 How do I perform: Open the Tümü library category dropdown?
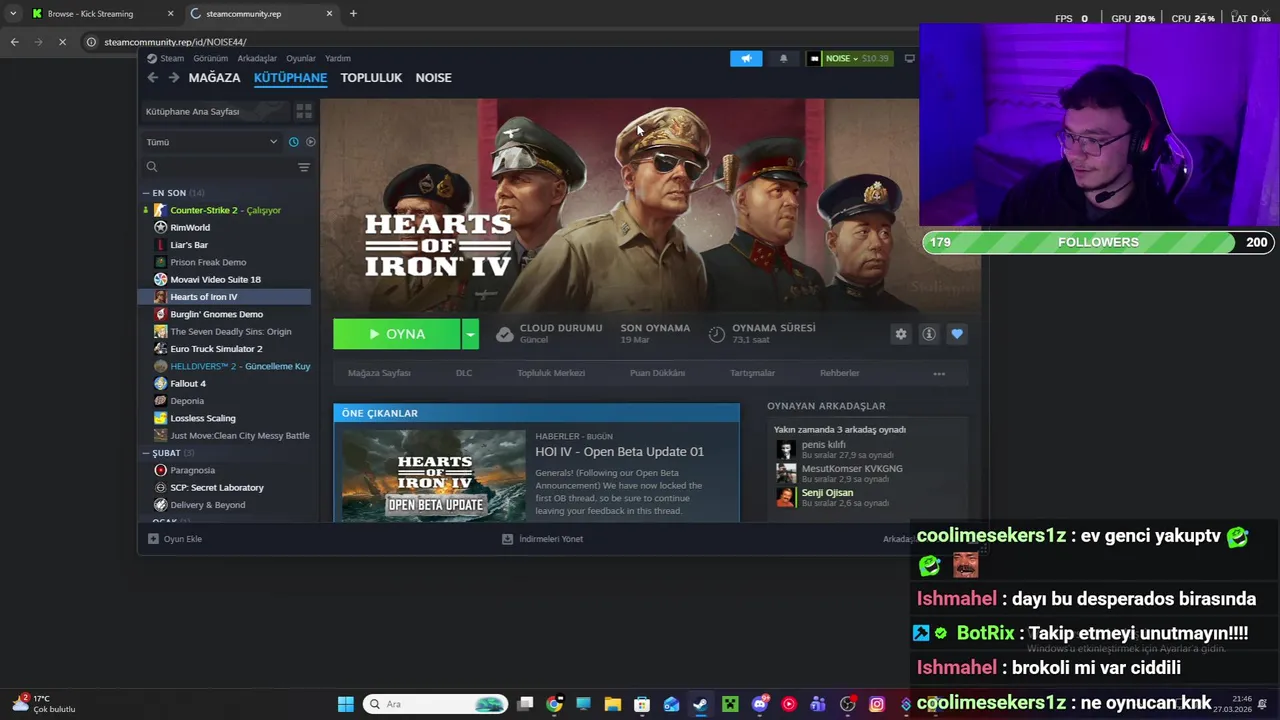(212, 142)
